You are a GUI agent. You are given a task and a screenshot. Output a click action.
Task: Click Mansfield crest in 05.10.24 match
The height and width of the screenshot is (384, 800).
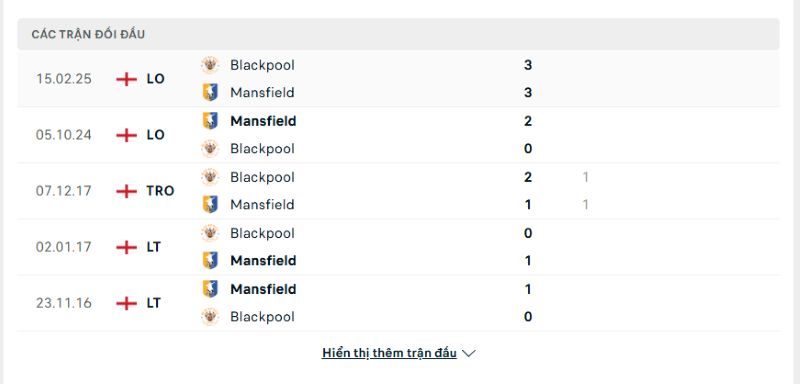tap(210, 121)
